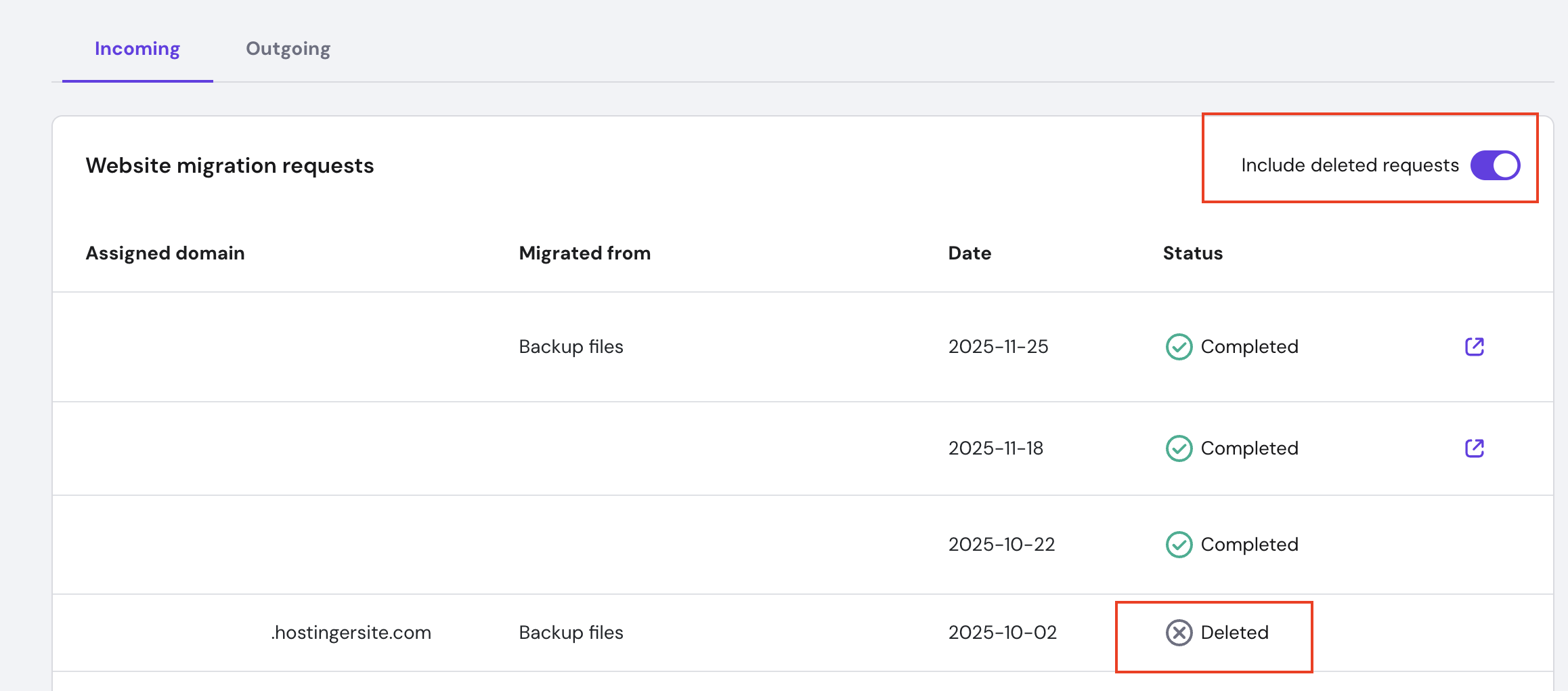Click the Deleted status text label
The image size is (1568, 691).
(1234, 633)
